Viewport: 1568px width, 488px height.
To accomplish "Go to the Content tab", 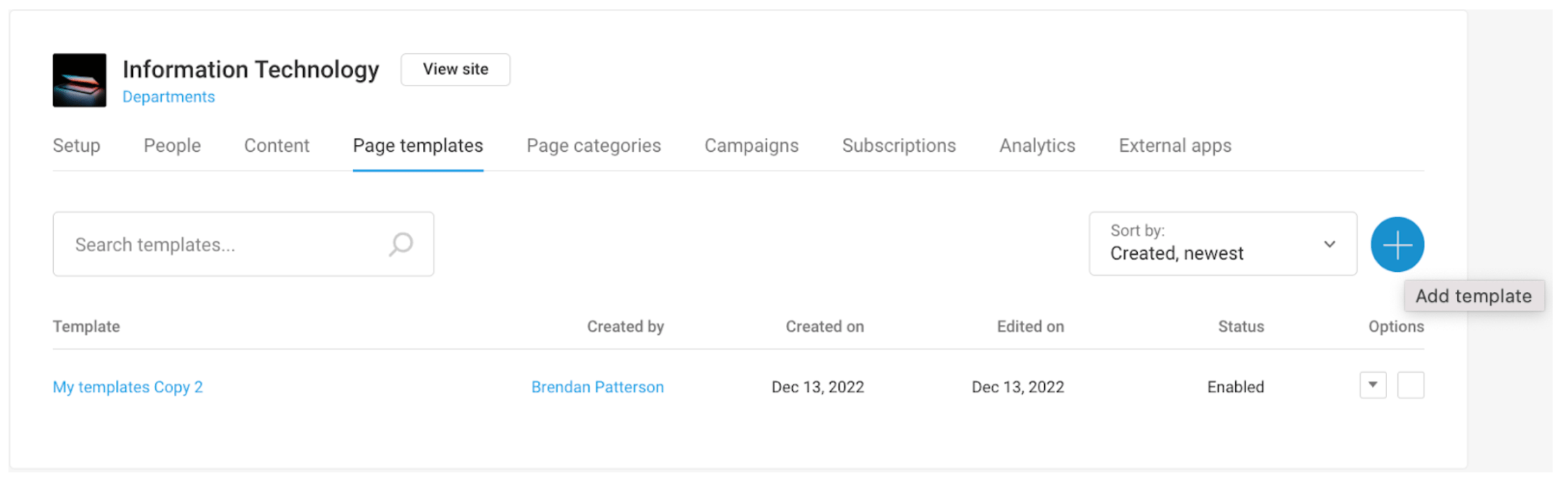I will pos(276,146).
